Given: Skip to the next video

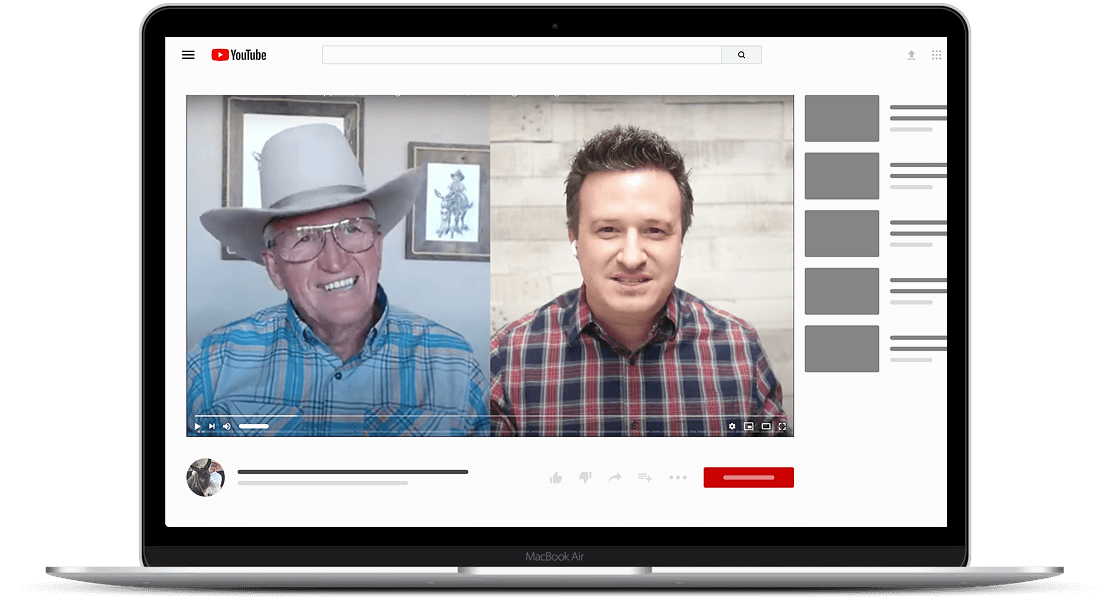Looking at the screenshot, I should [x=212, y=426].
